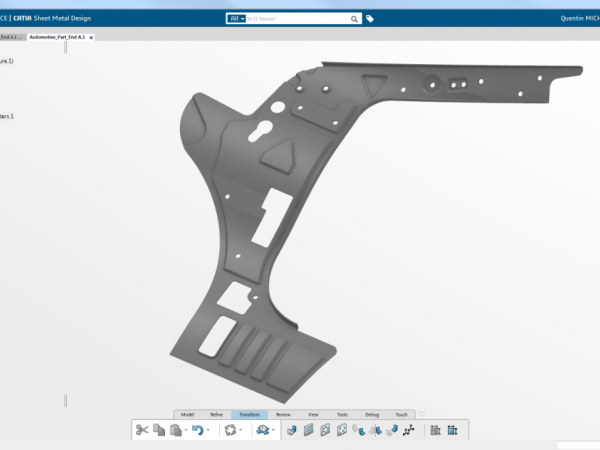600x450 pixels.
Task: Select the Axis To Axis icon
Action: (x=409, y=430)
